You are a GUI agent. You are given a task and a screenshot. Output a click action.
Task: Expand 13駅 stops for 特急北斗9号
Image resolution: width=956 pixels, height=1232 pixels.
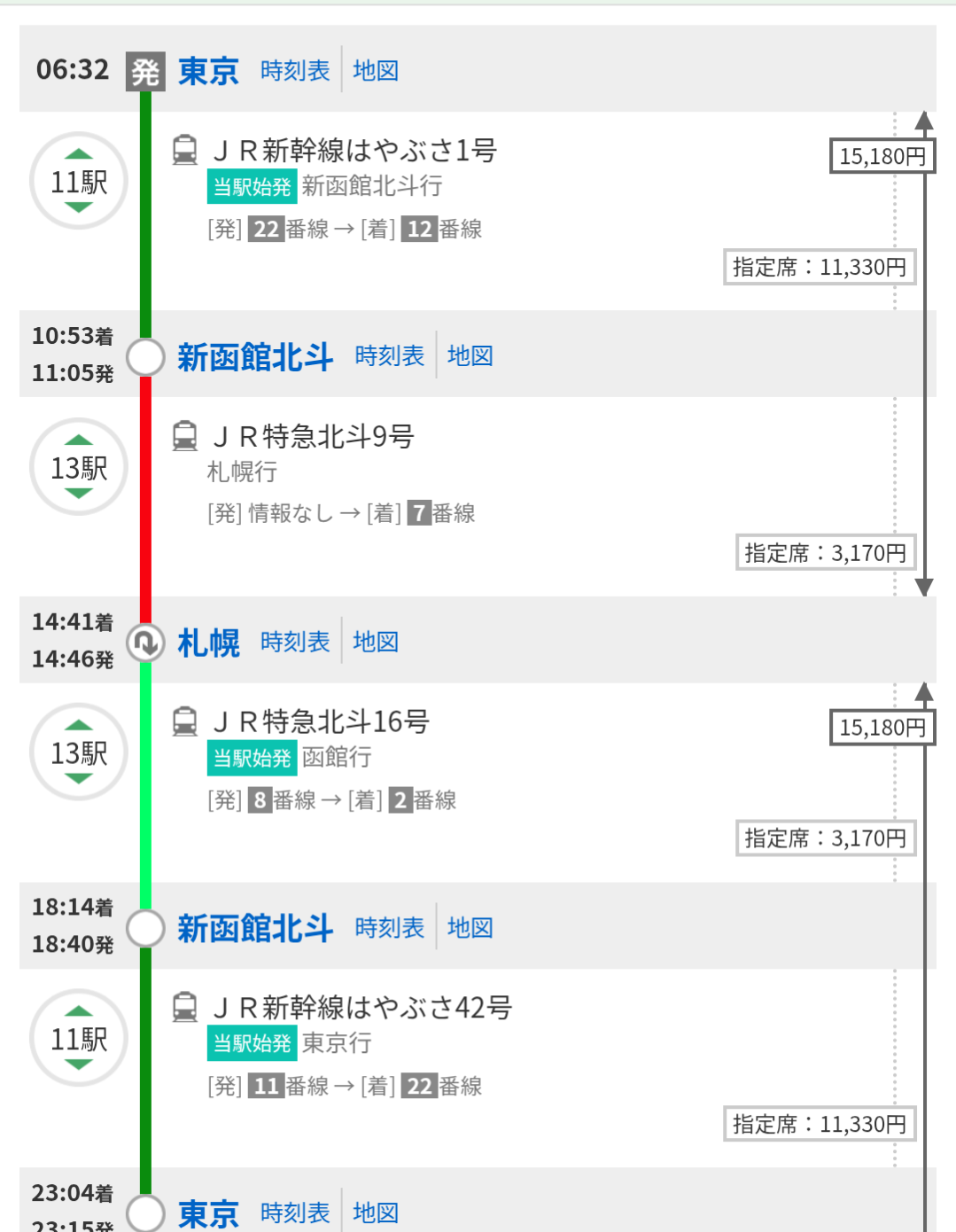click(x=79, y=467)
